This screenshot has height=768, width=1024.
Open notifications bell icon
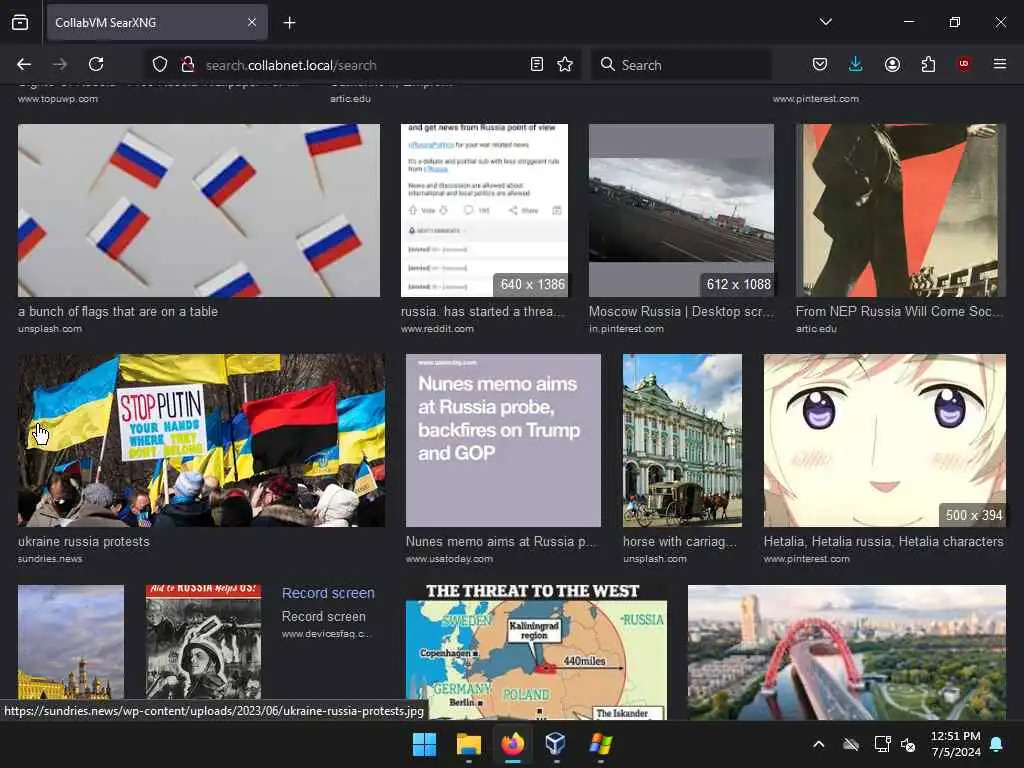[x=997, y=744]
